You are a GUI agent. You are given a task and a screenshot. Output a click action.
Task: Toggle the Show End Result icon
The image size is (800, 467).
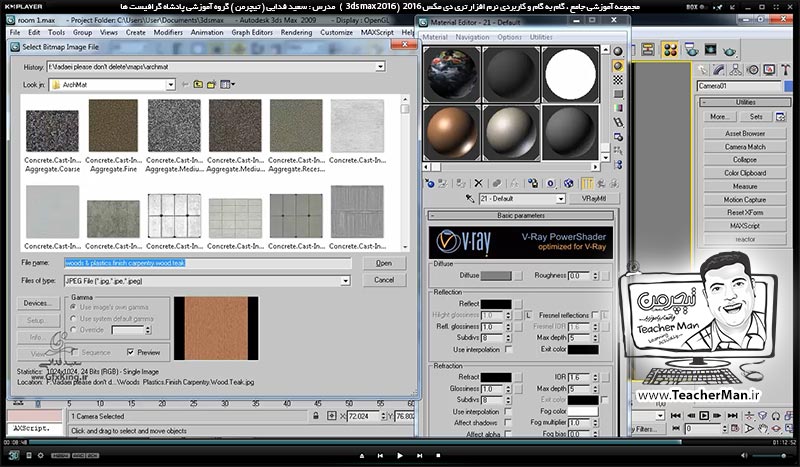click(587, 183)
